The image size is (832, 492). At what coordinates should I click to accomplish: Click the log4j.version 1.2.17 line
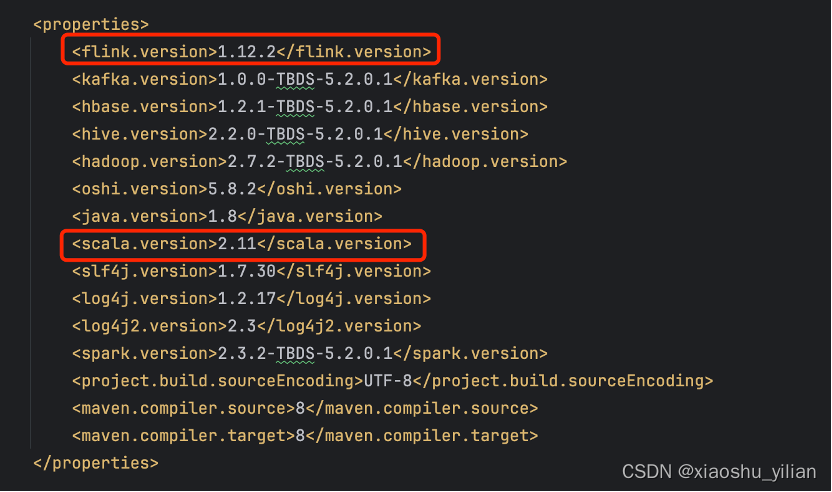tap(252, 299)
